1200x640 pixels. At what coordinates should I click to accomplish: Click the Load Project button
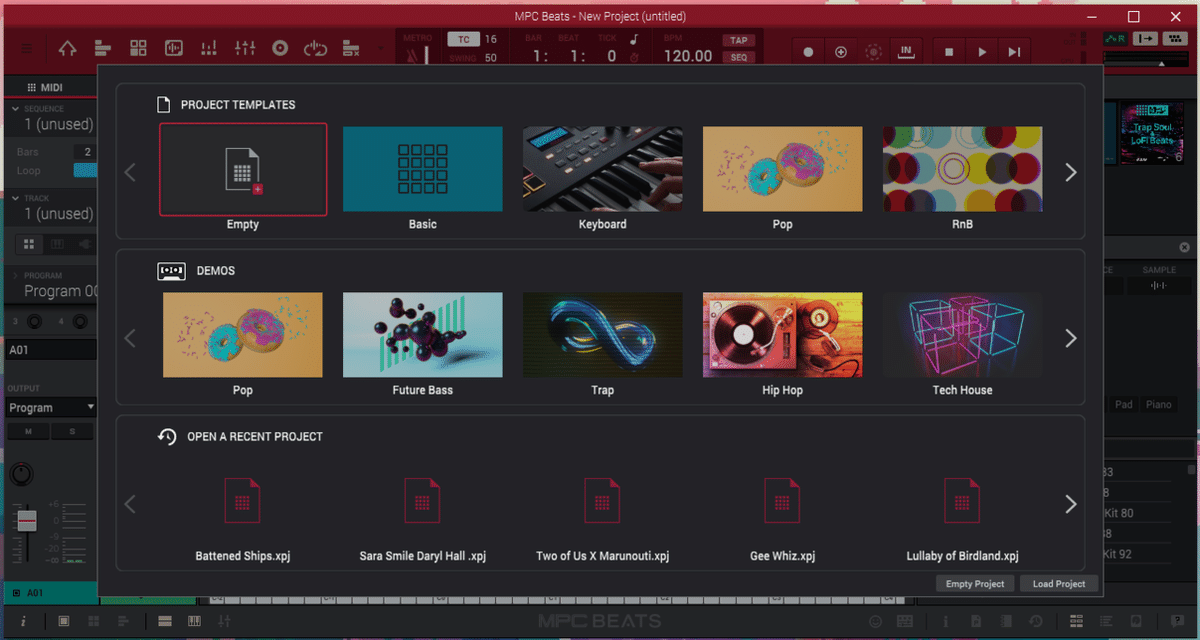click(1059, 584)
